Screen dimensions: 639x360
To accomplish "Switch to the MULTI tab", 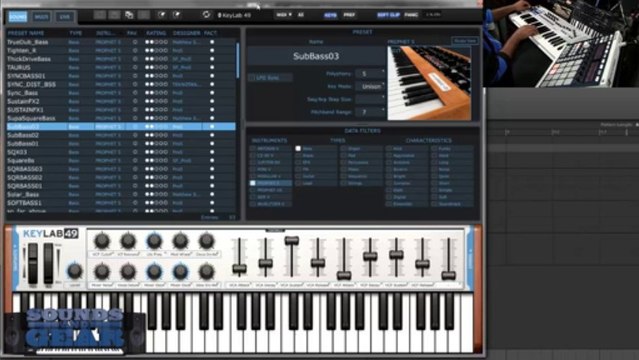I will tap(41, 17).
